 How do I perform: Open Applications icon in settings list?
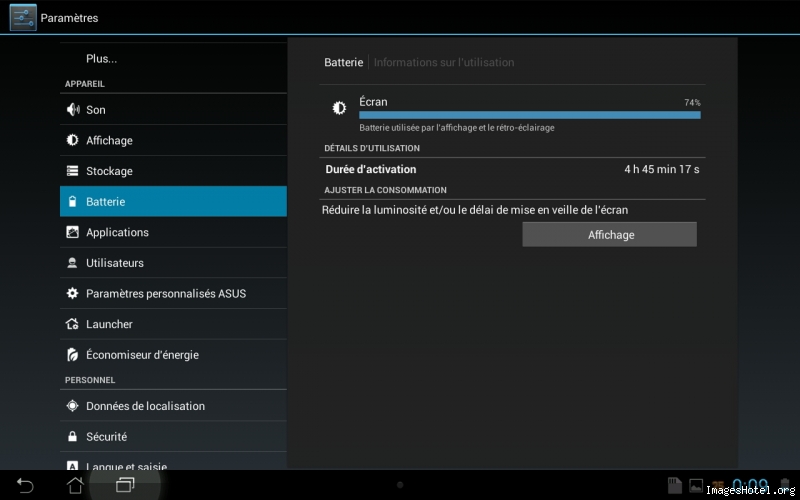coord(72,232)
